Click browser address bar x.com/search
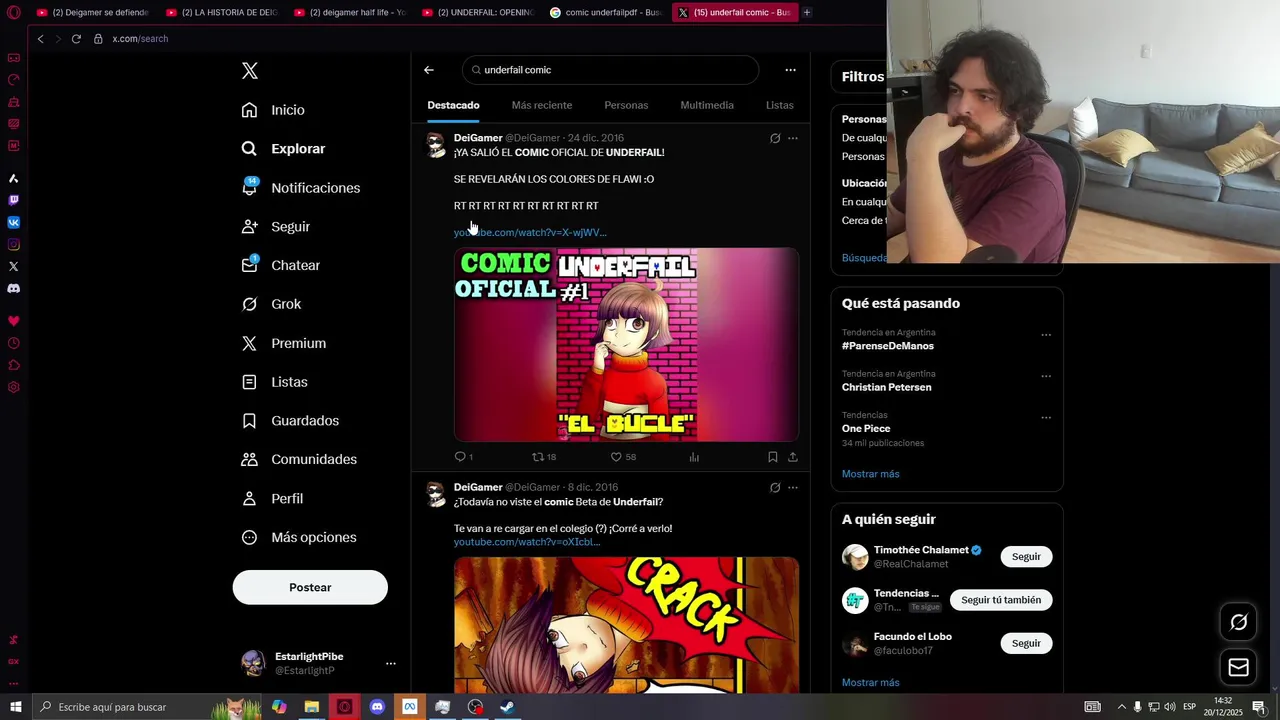Image resolution: width=1280 pixels, height=720 pixels. pyautogui.click(x=140, y=39)
